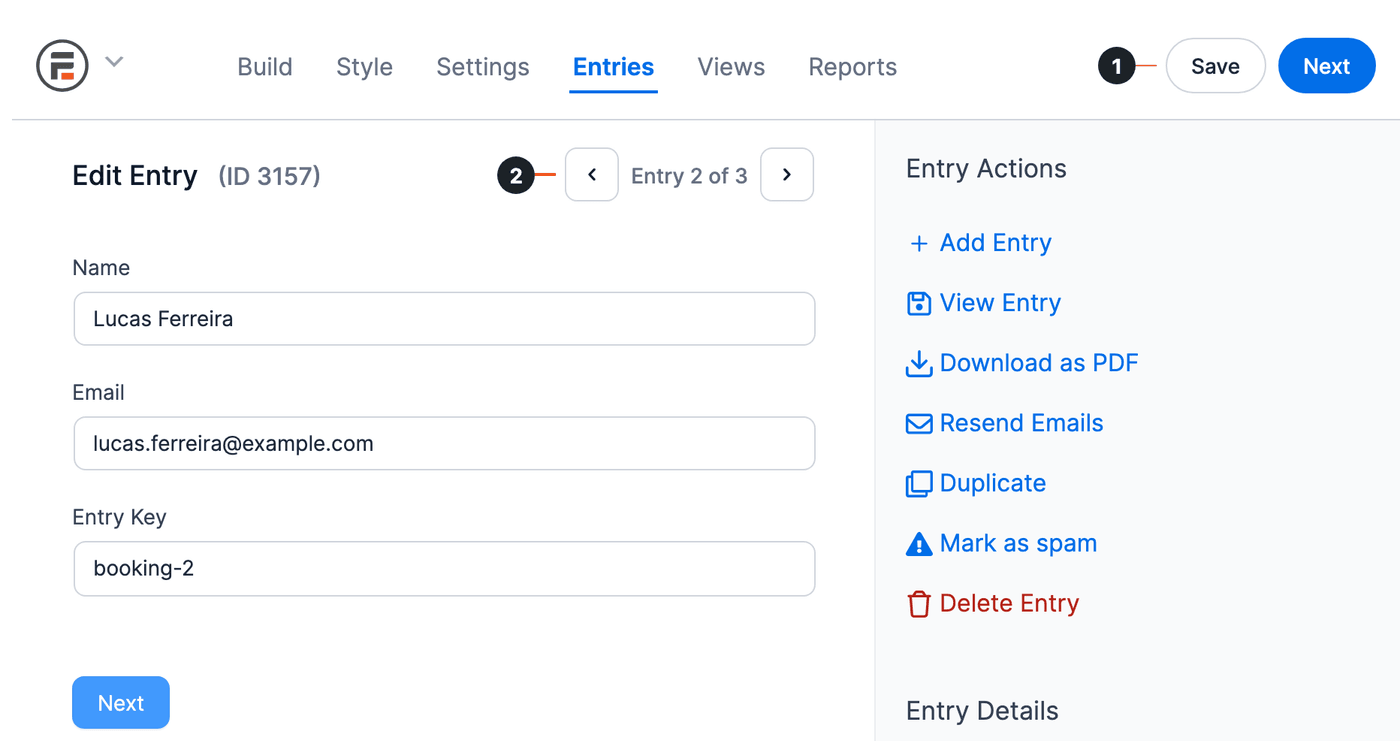Select the Entries tab

click(x=613, y=67)
